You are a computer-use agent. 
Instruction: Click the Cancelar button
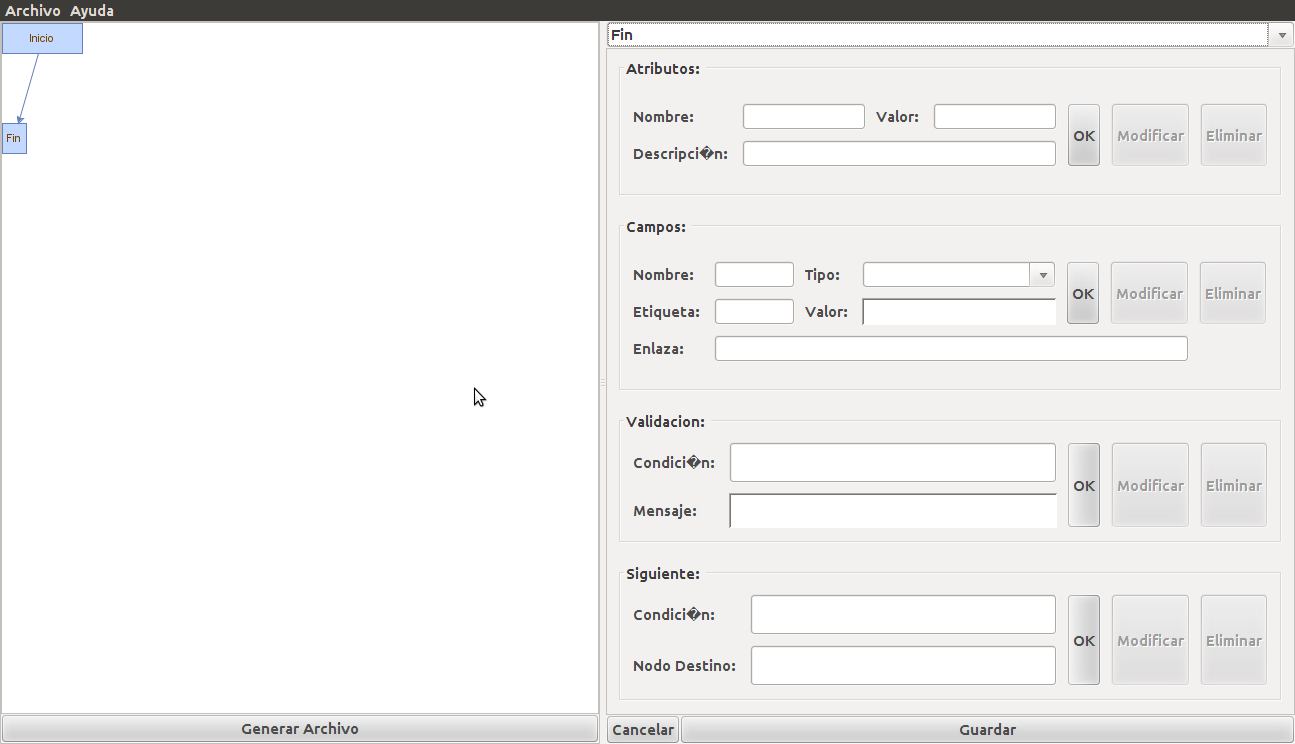click(x=643, y=730)
